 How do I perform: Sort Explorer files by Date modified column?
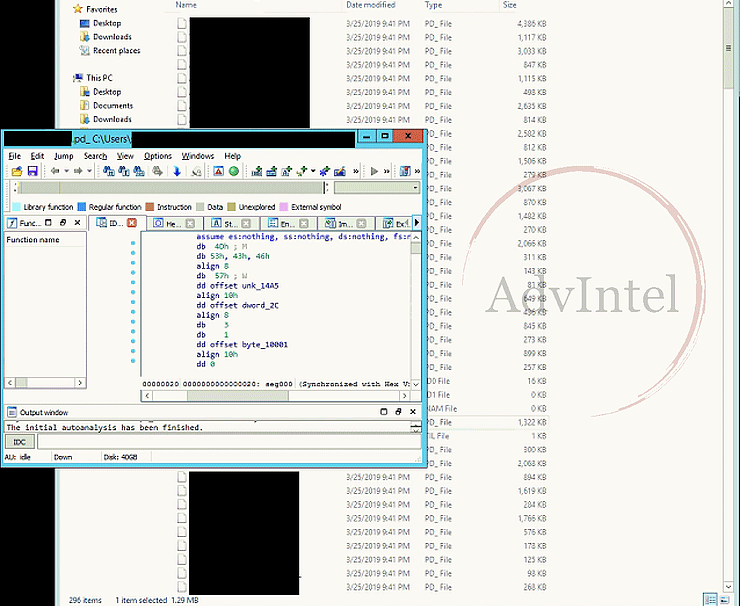(x=370, y=5)
